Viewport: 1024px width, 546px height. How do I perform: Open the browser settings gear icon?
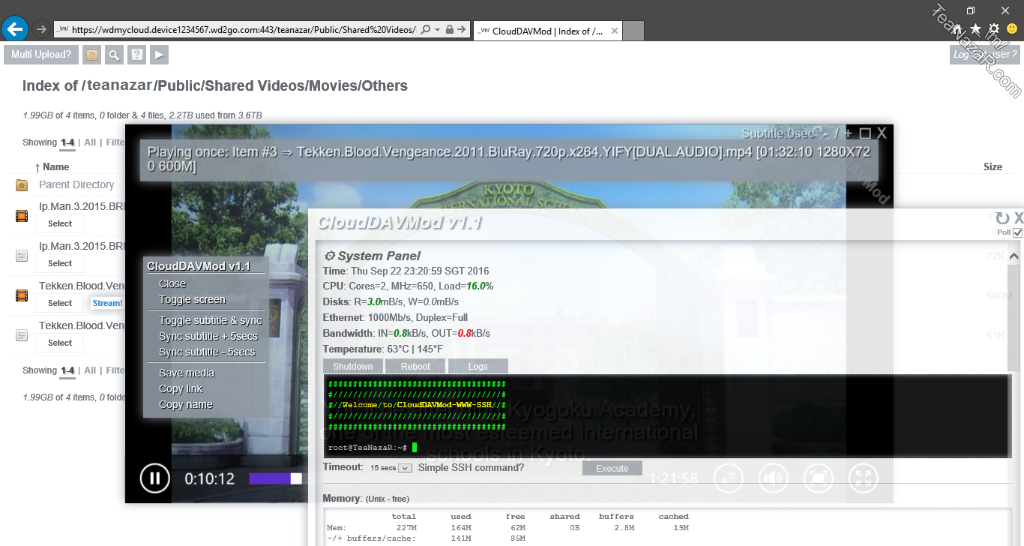pyautogui.click(x=993, y=29)
